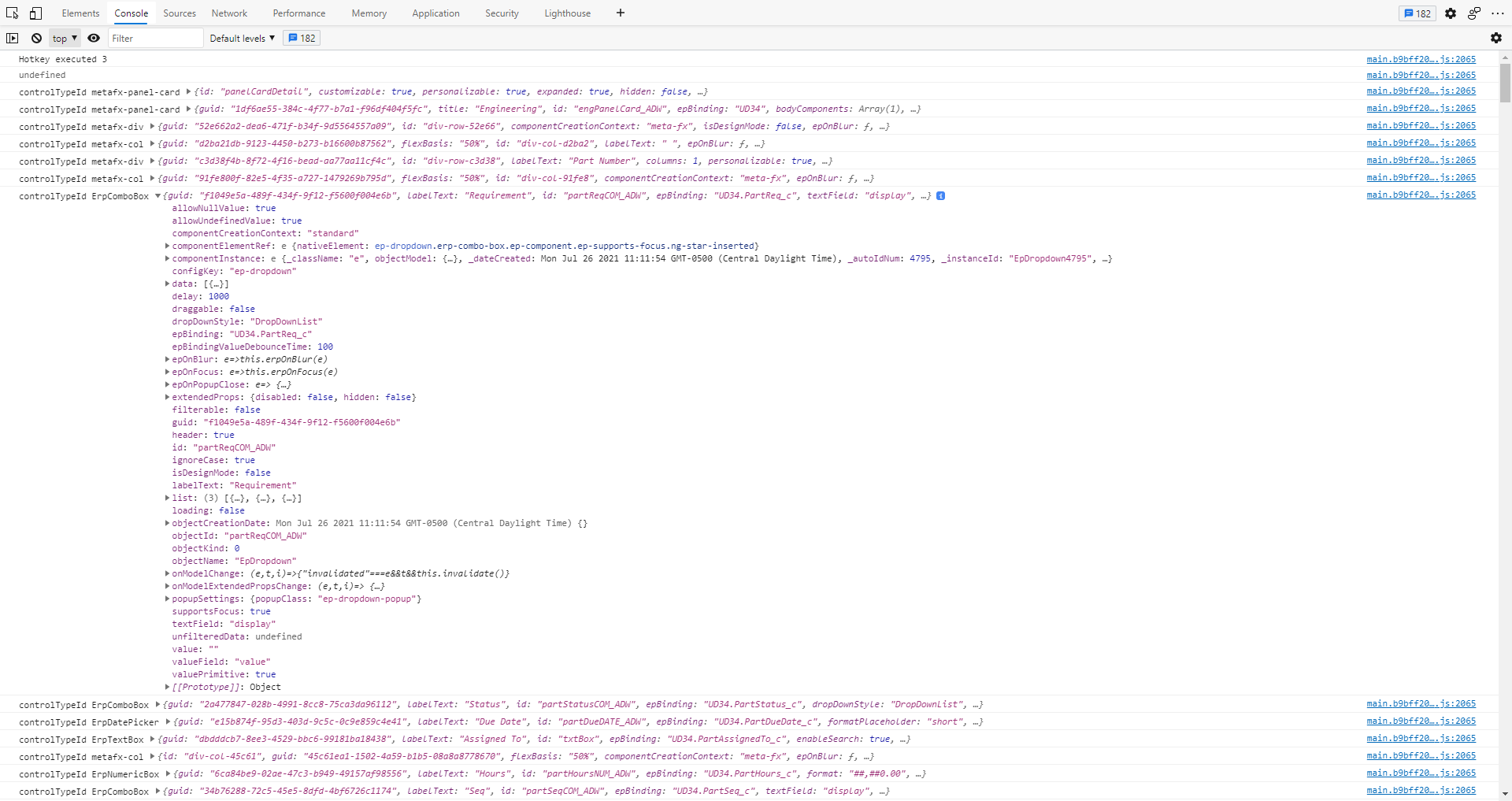Expand the list (3) array
This screenshot has width=1512, height=801.
167,498
